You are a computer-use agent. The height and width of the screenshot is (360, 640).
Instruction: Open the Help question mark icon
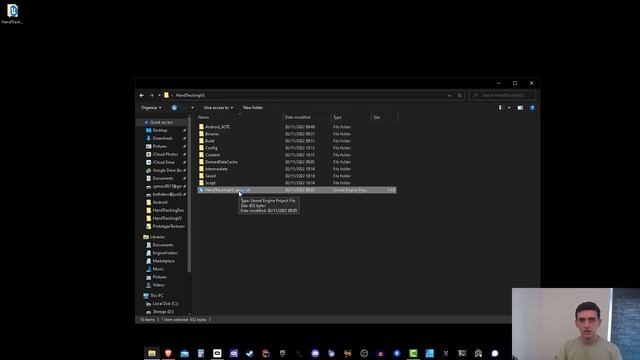(532, 108)
